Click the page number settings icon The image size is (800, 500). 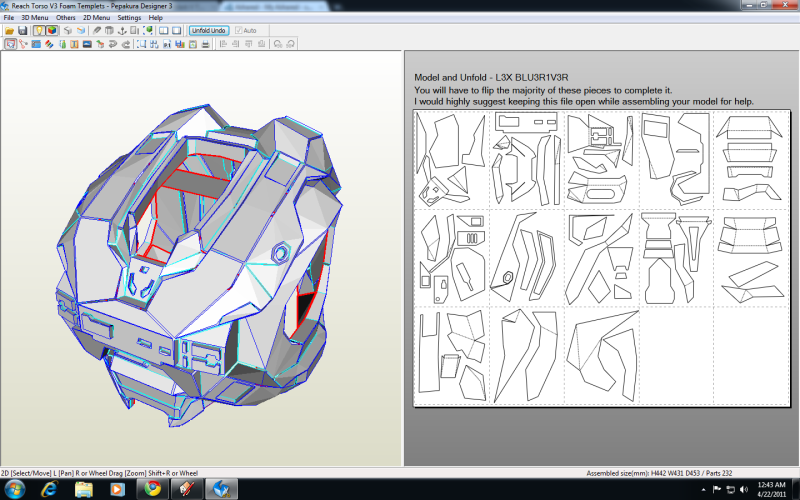tap(167, 44)
